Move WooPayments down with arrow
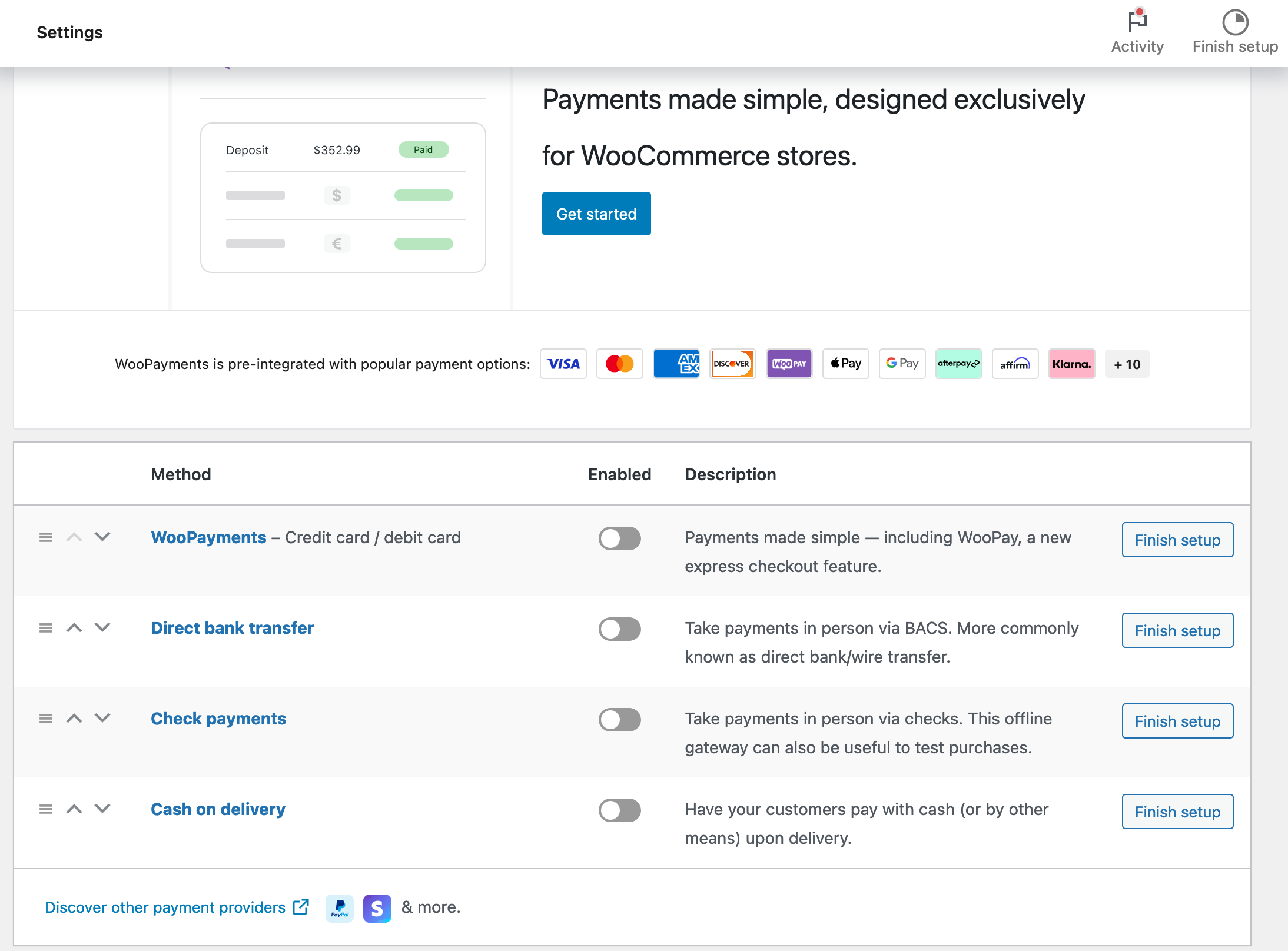This screenshot has width=1288, height=951. pos(102,537)
